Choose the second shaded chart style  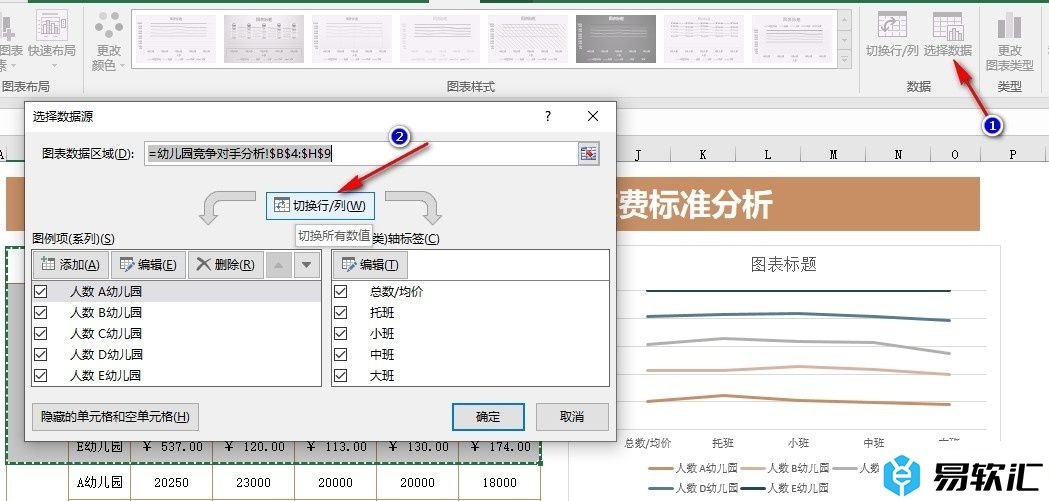point(264,39)
